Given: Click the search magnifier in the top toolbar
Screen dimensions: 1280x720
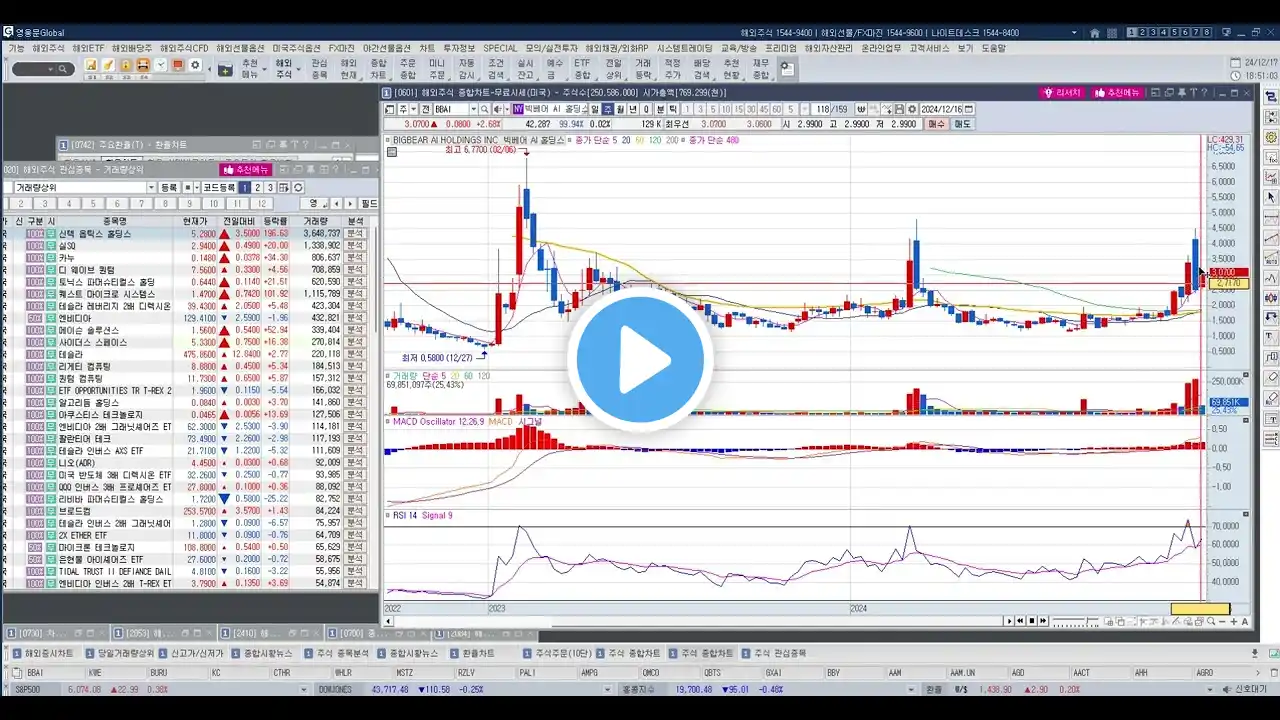Looking at the screenshot, I should (x=63, y=69).
